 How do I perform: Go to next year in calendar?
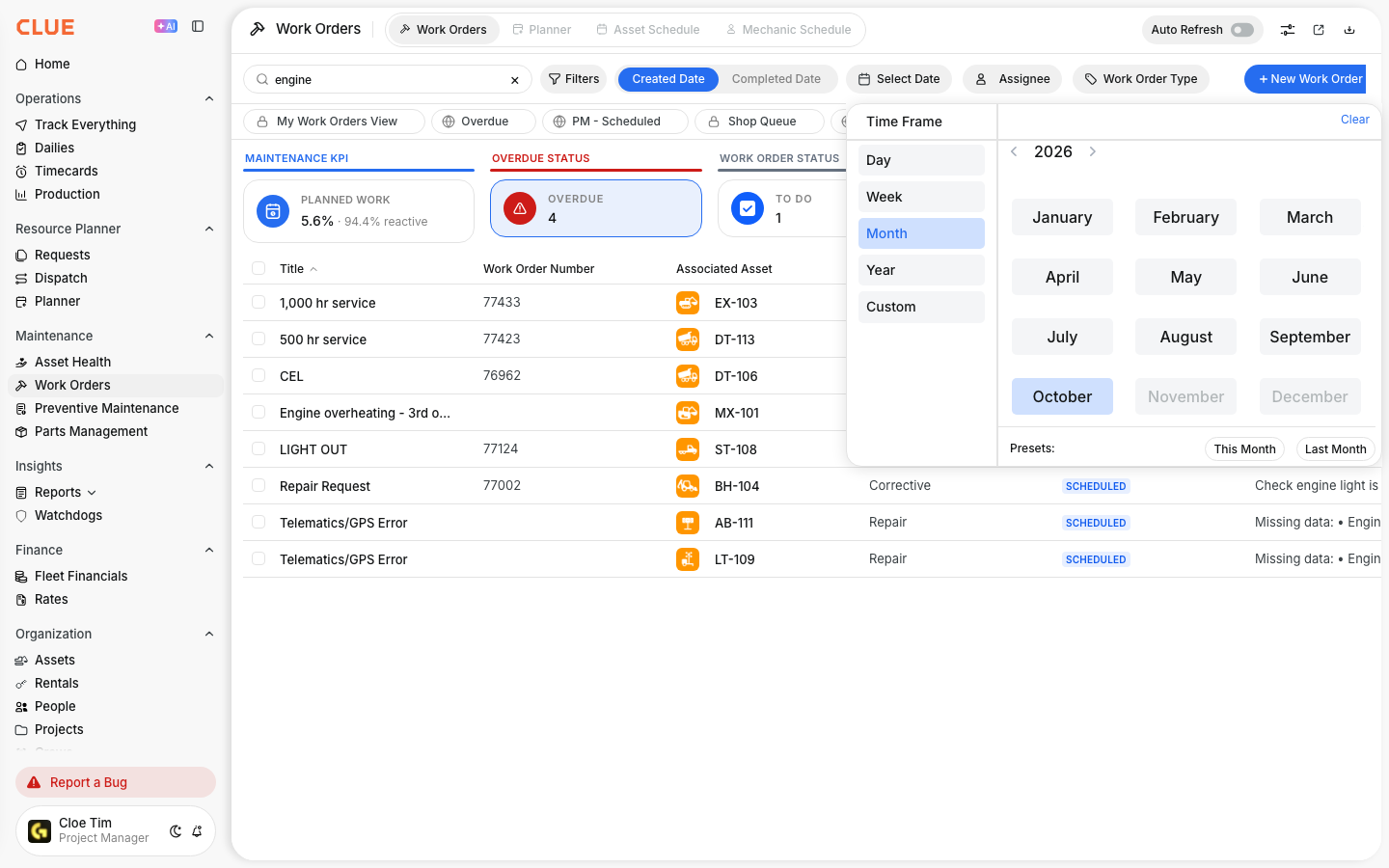(x=1093, y=151)
